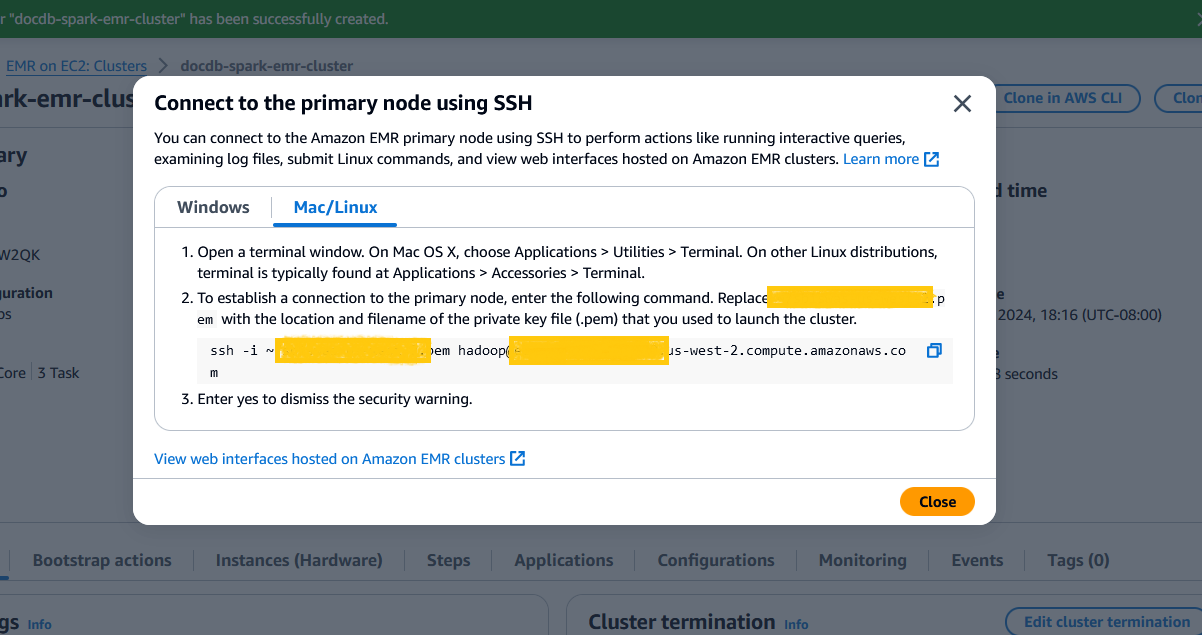
Task: Go to EMR on EC2: Clusters breadcrumb
Action: [x=76, y=66]
